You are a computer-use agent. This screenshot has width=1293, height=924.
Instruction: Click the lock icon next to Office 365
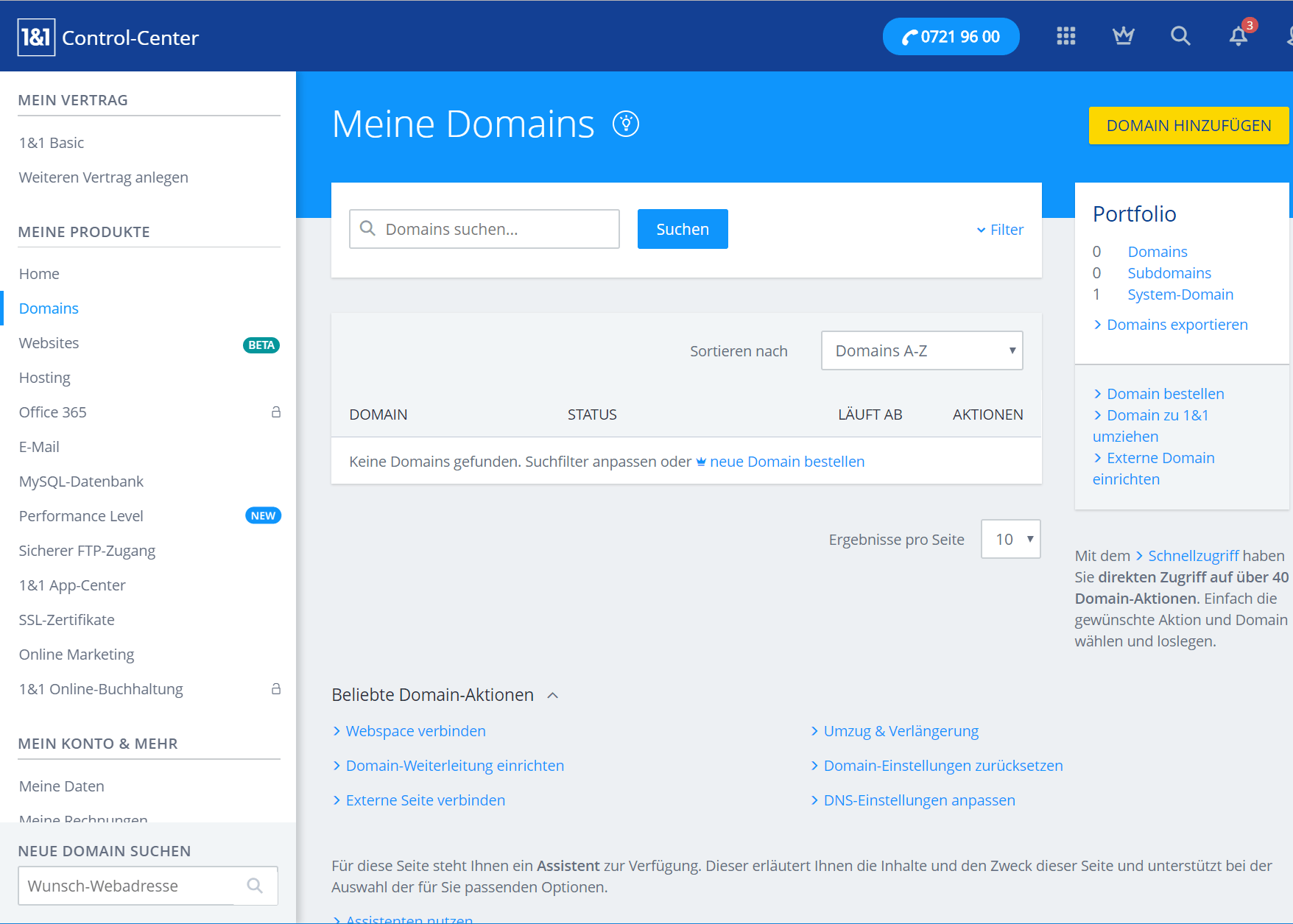coord(276,412)
